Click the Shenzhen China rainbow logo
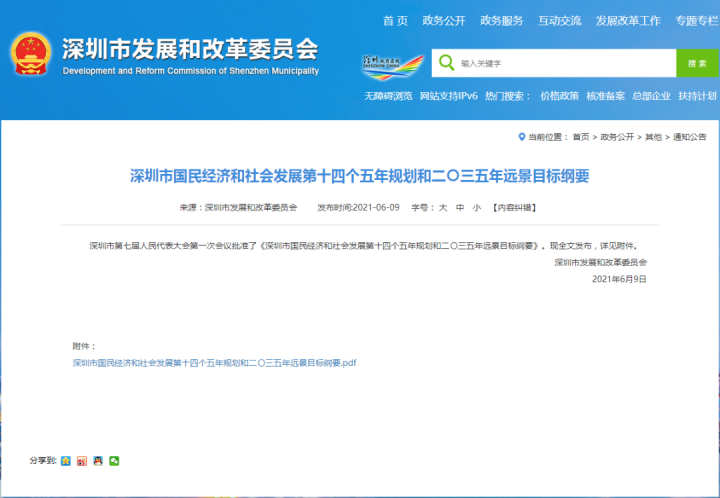 [x=393, y=67]
